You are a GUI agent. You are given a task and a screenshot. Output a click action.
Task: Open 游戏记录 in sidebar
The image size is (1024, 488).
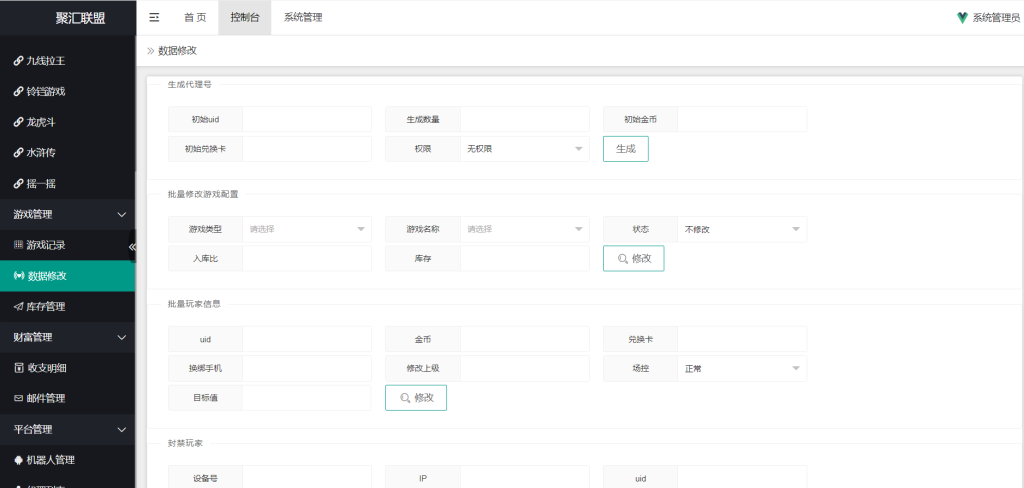67,245
